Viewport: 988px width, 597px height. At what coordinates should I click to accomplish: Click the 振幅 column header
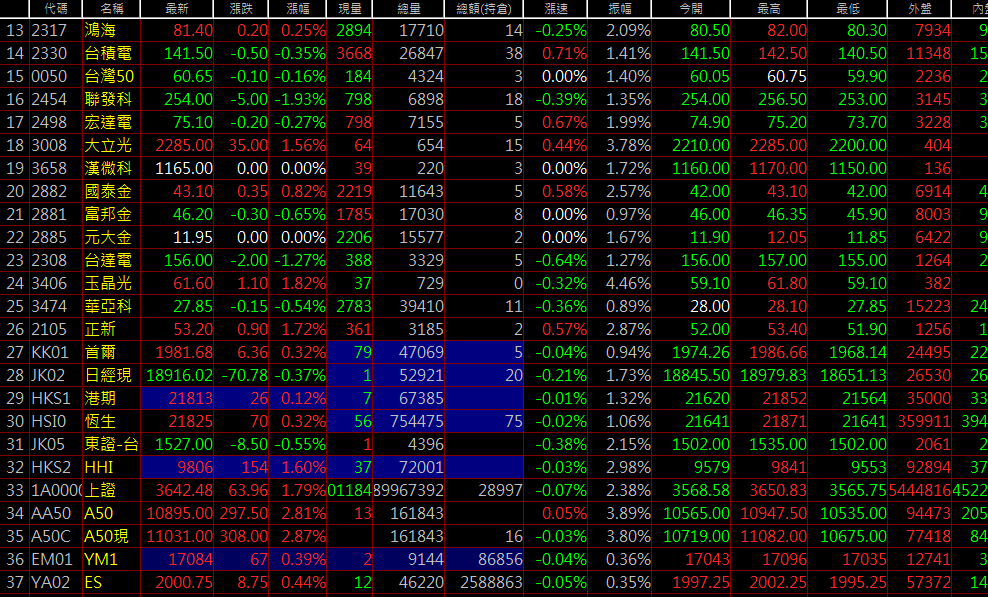[620, 9]
